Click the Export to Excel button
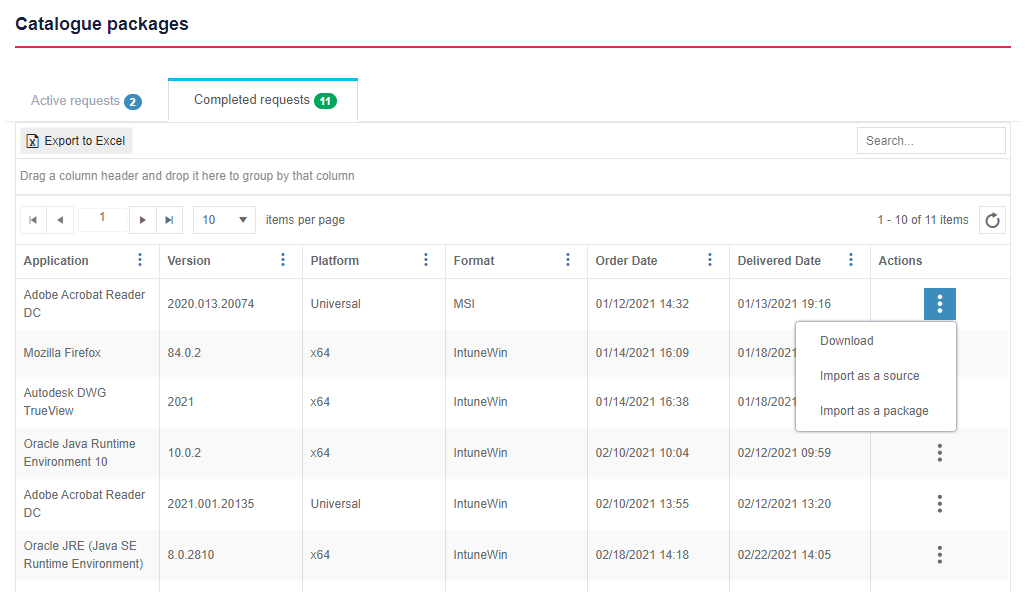Image resolution: width=1025 pixels, height=592 pixels. coord(76,141)
